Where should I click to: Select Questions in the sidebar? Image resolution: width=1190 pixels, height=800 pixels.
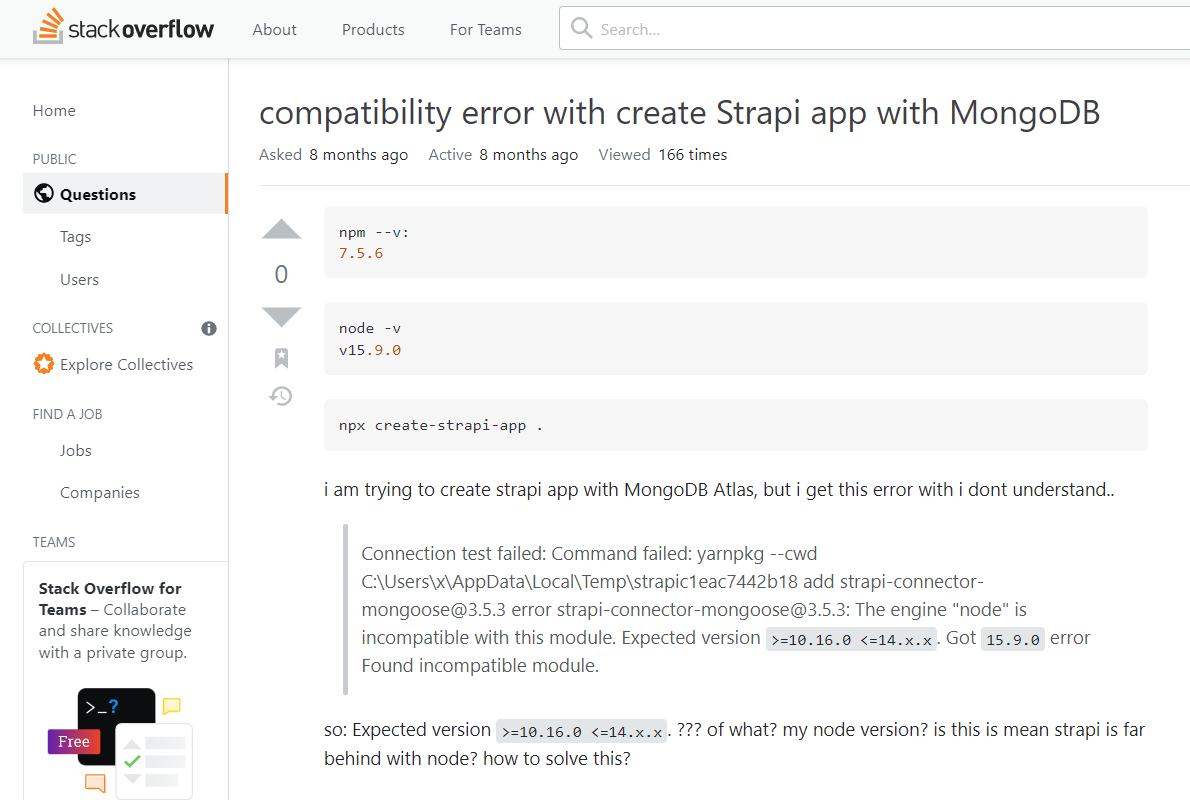[x=125, y=194]
